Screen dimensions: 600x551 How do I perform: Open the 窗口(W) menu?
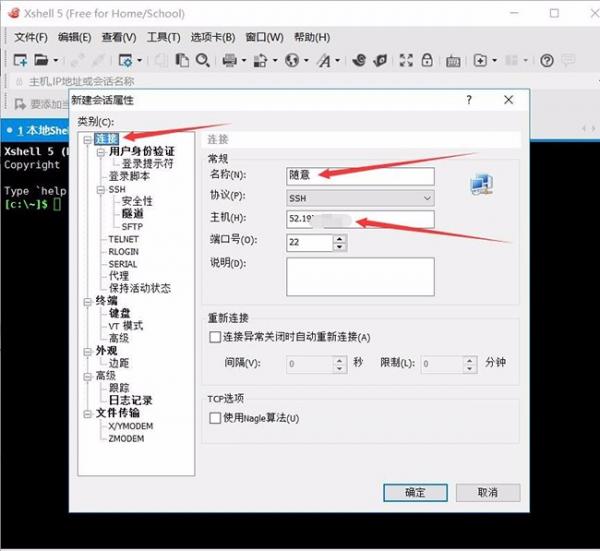(x=264, y=37)
